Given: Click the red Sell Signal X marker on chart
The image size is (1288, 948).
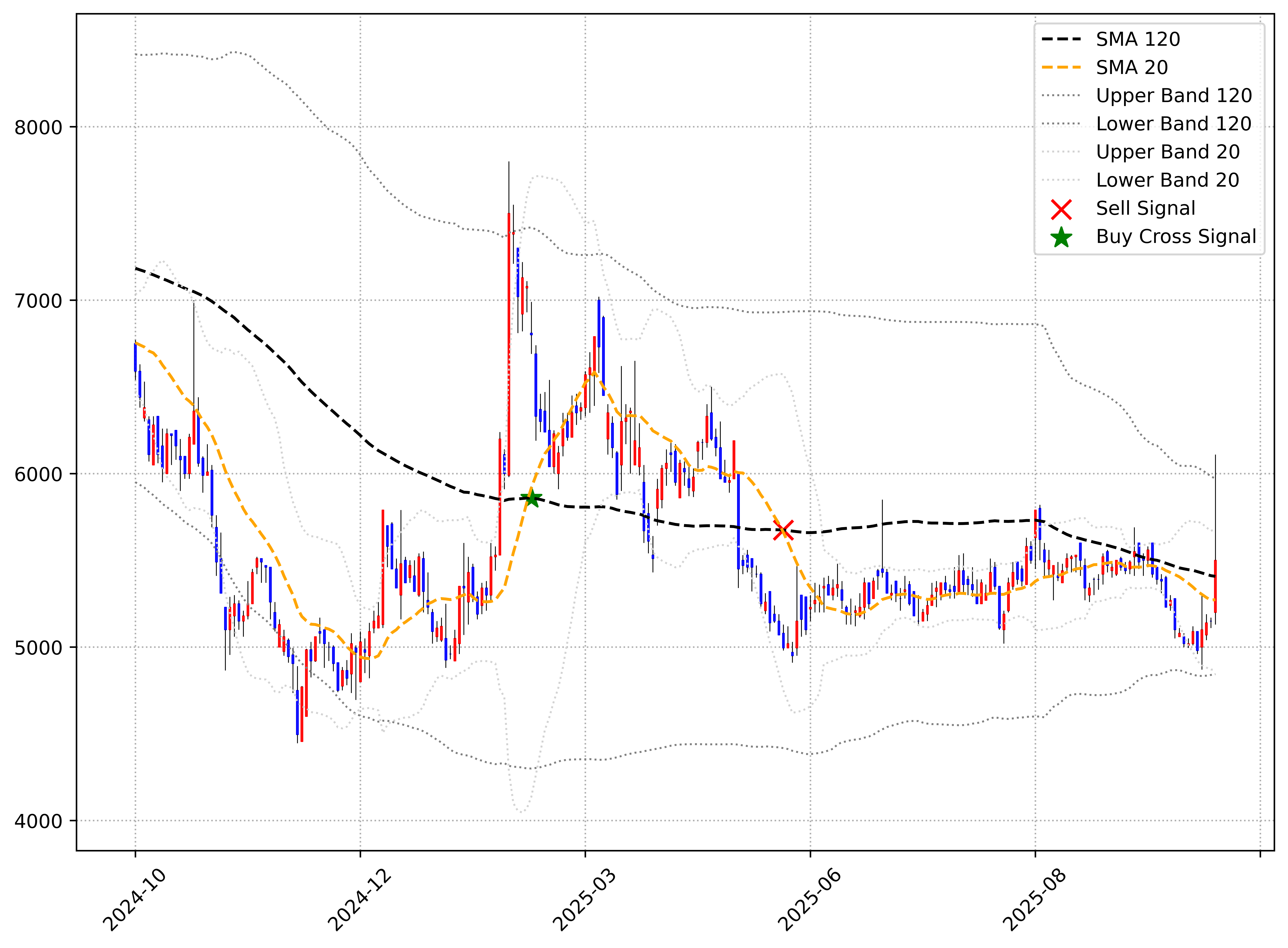Looking at the screenshot, I should (784, 530).
